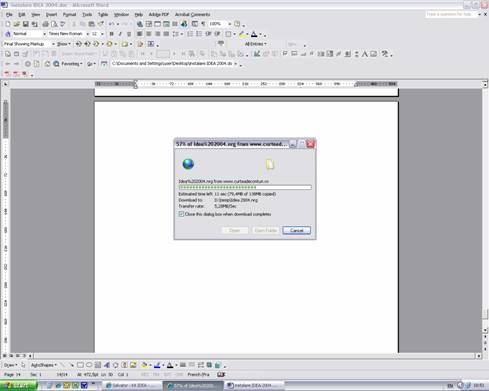Open the Style dropdown showing Normal
Image resolution: width=489 pixels, height=391 pixels.
[29, 34]
